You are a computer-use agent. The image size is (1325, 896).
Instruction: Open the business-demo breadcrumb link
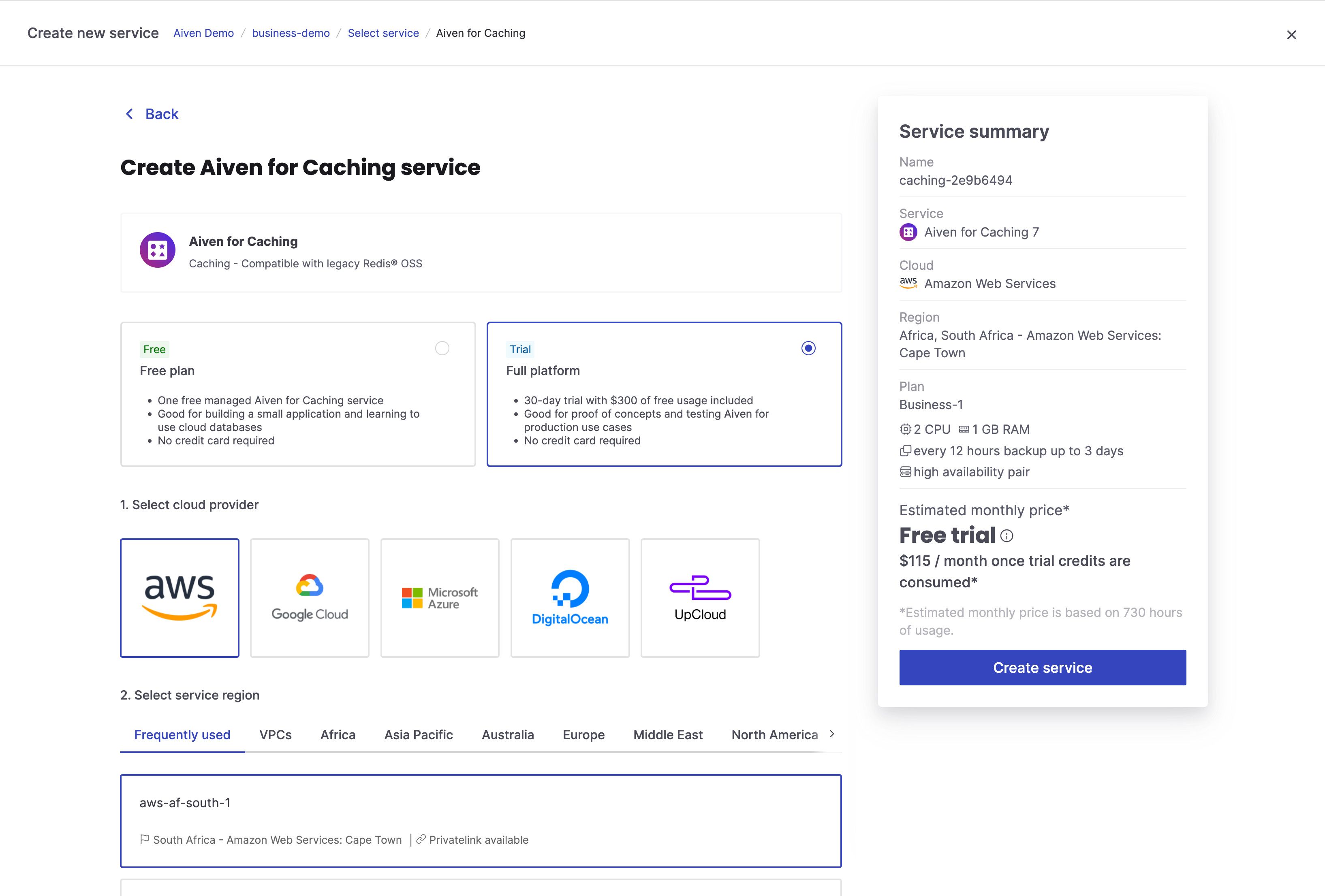click(291, 33)
